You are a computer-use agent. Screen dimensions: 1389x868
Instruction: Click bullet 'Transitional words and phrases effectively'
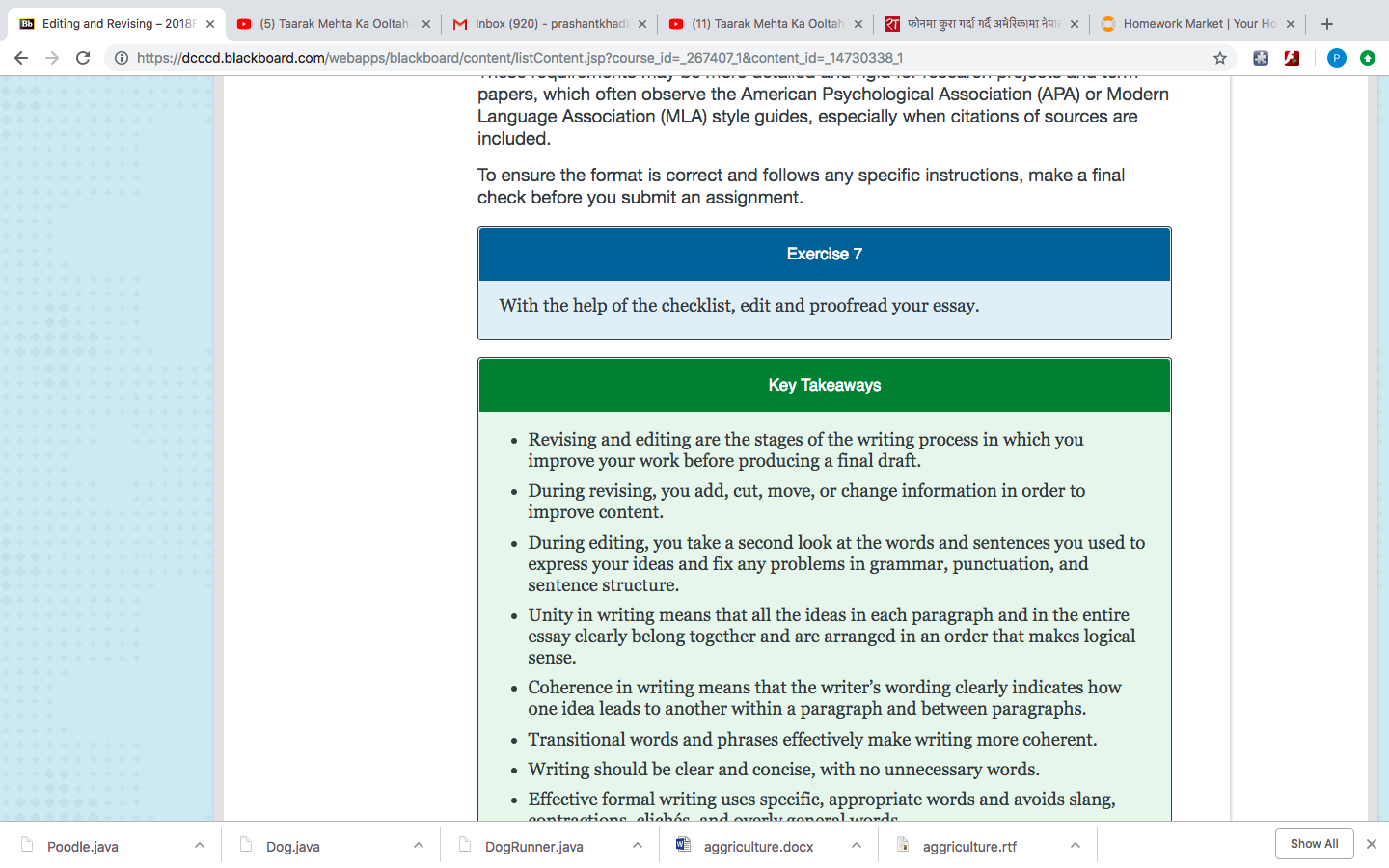pos(812,740)
